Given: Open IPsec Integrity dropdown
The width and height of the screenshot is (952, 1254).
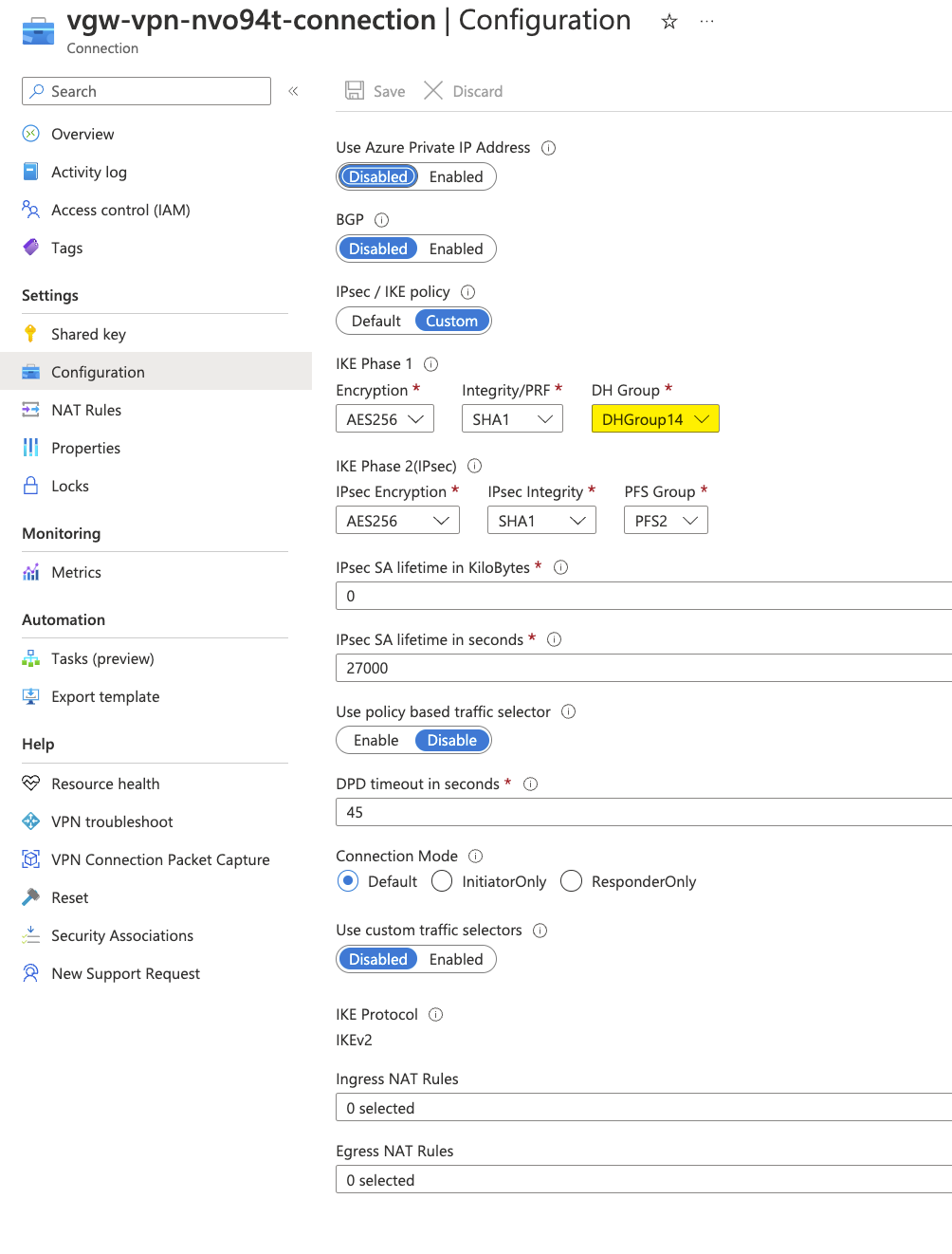Looking at the screenshot, I should pyautogui.click(x=541, y=520).
